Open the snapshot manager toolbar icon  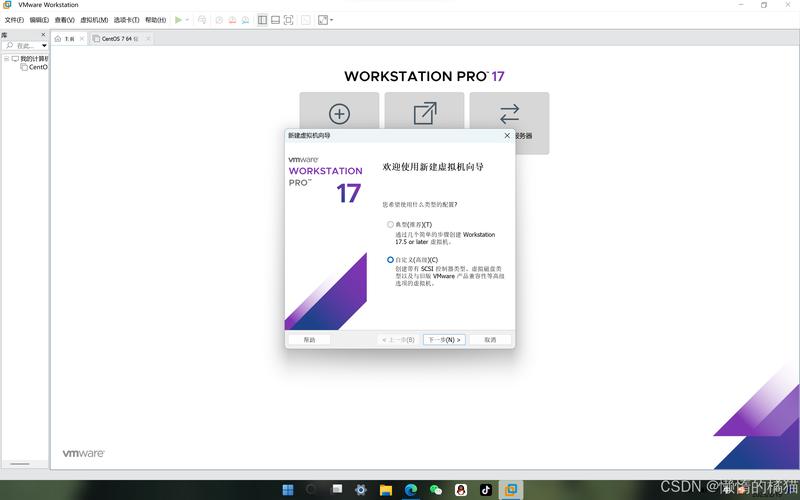[x=246, y=19]
